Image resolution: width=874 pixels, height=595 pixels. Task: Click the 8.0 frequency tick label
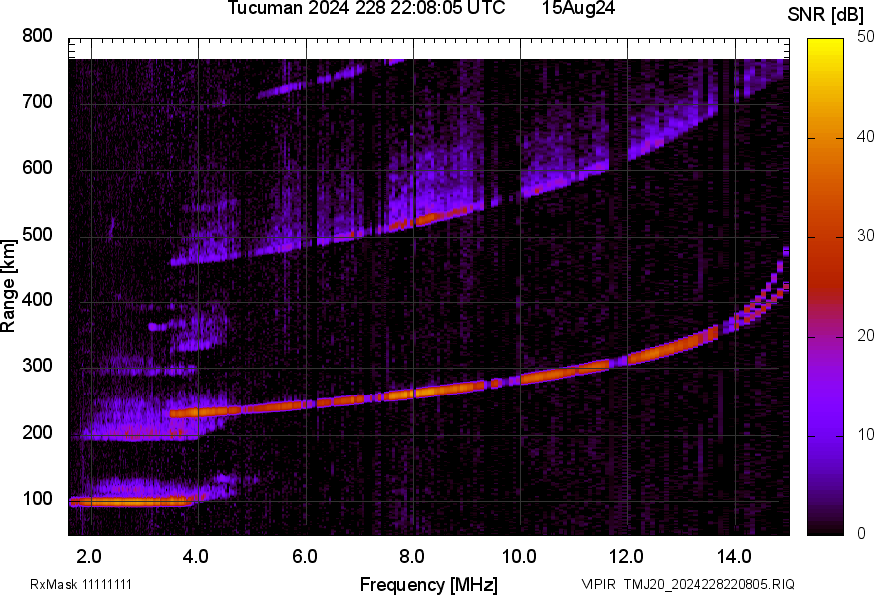coord(412,556)
